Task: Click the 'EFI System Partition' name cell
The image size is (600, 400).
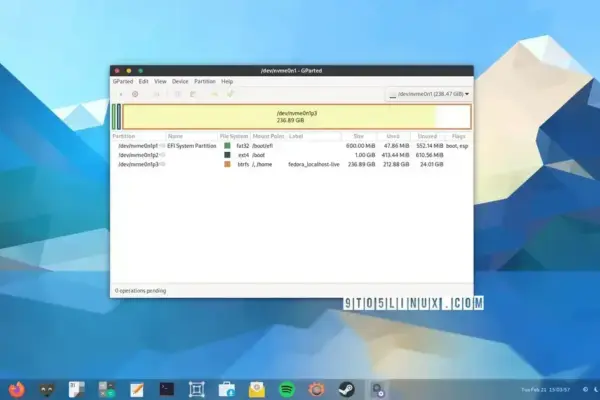Action: tap(192, 146)
